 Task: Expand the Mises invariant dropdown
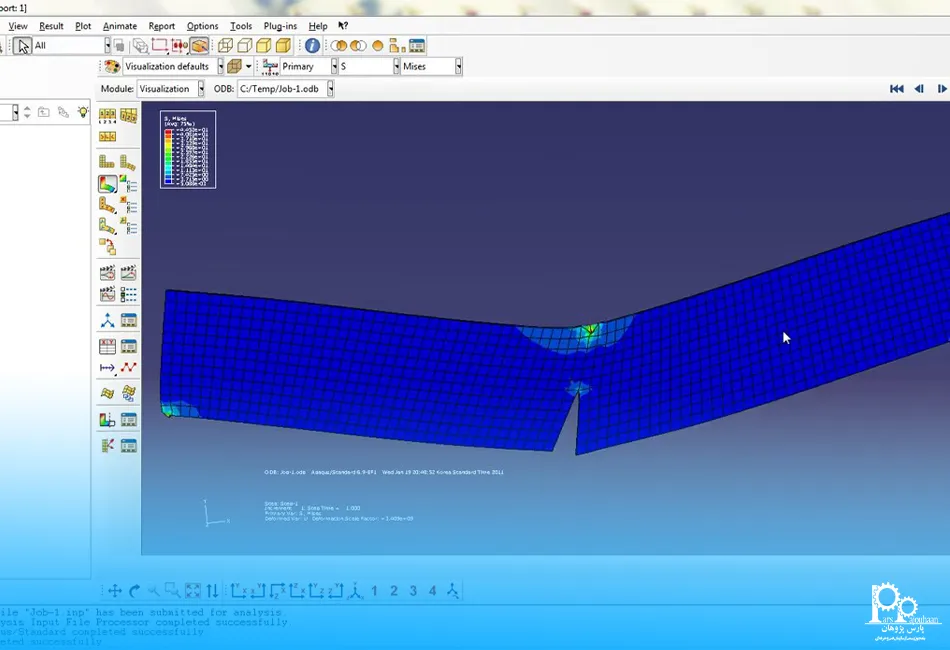(459, 67)
